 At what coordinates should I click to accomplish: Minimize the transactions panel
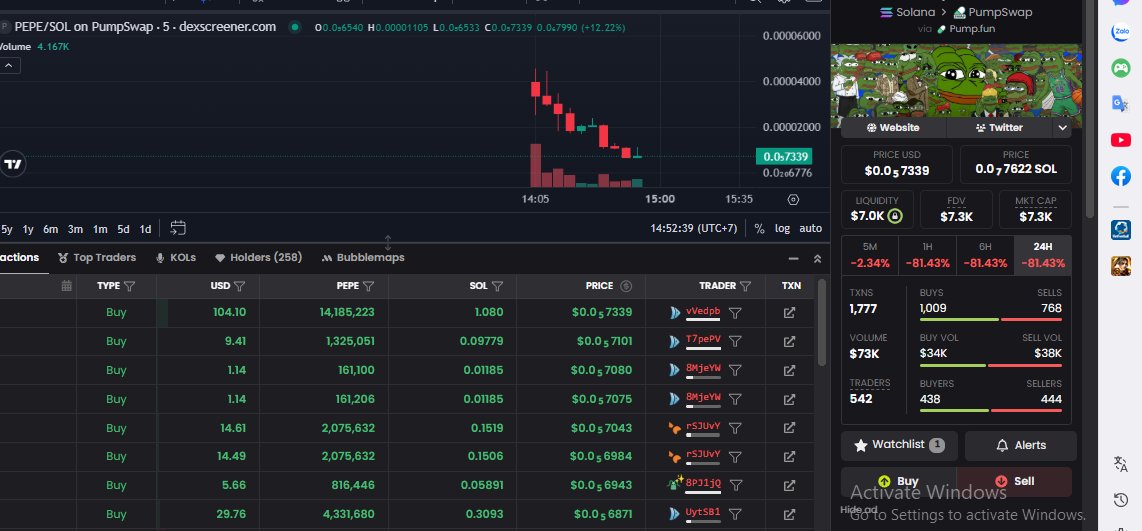(x=794, y=259)
